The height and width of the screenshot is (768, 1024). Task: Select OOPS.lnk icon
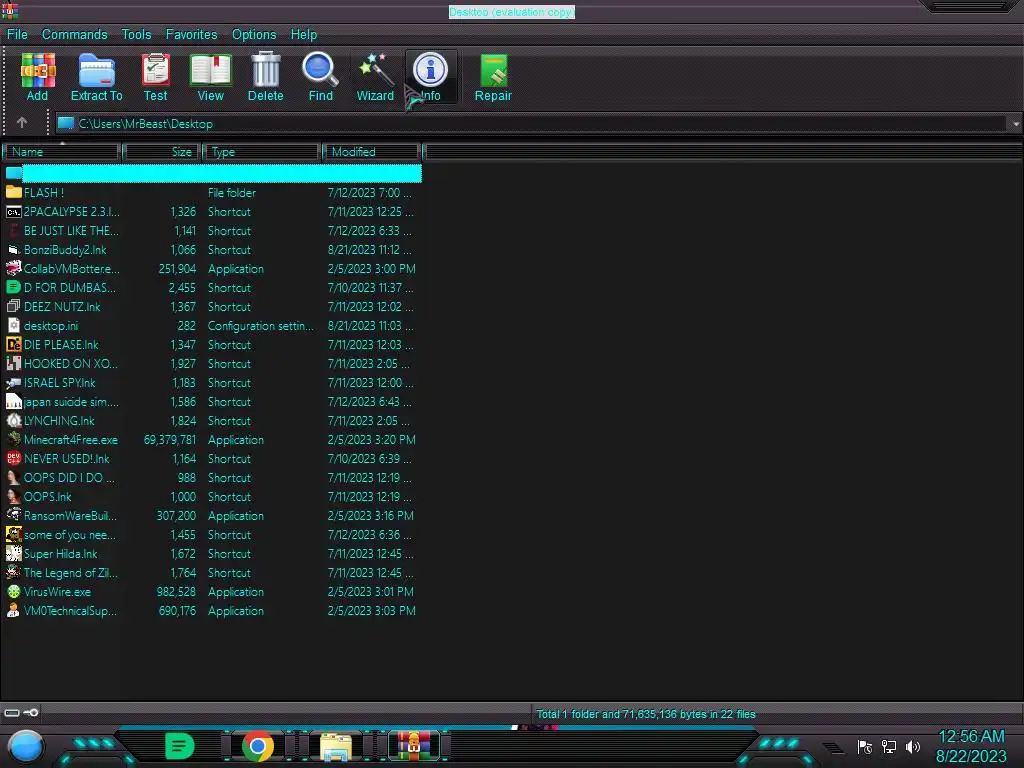click(14, 496)
